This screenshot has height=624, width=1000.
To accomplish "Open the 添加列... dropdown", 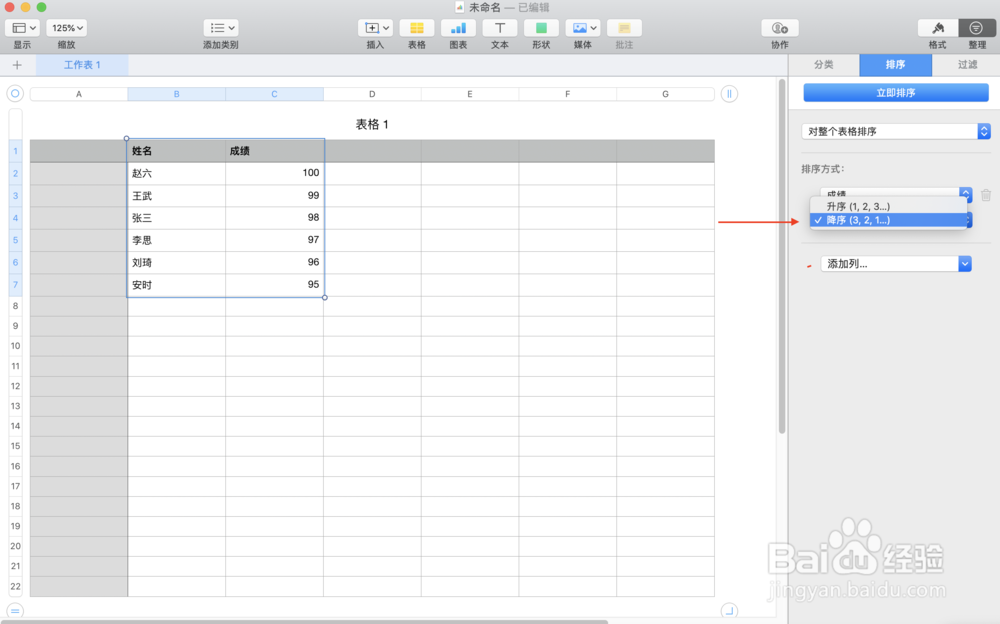I will pos(895,264).
